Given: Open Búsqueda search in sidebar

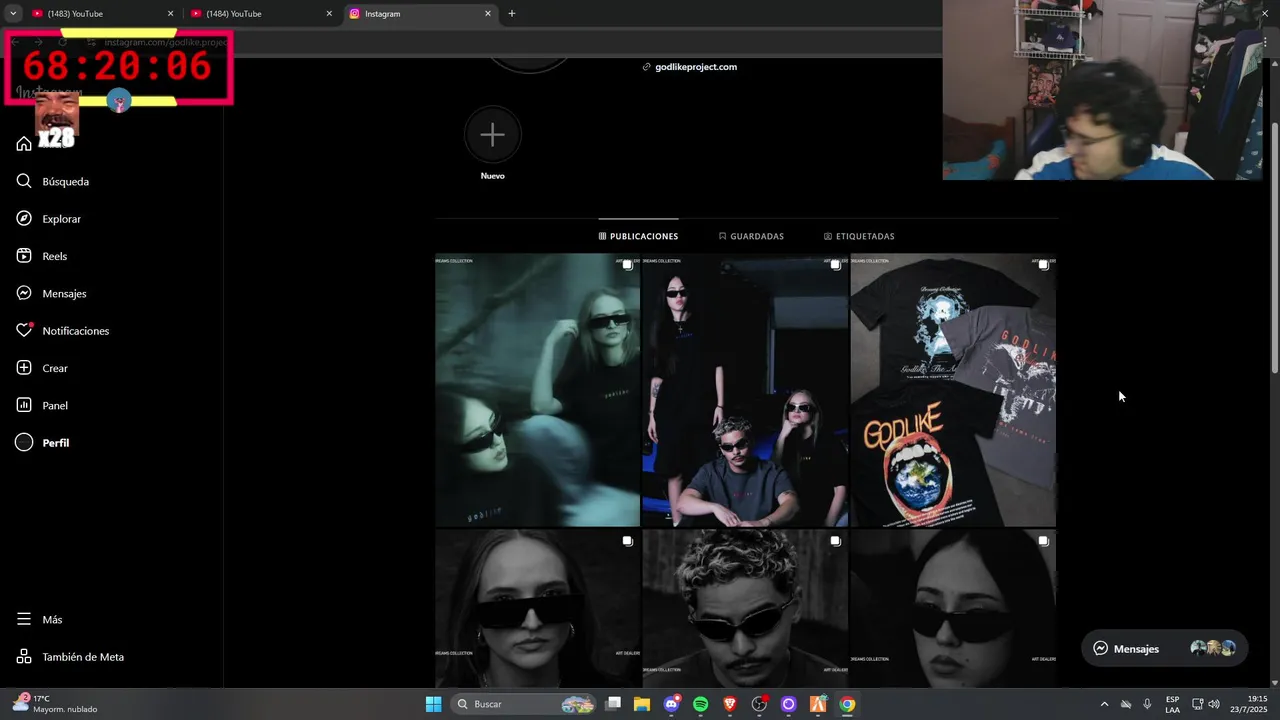Looking at the screenshot, I should [x=53, y=182].
